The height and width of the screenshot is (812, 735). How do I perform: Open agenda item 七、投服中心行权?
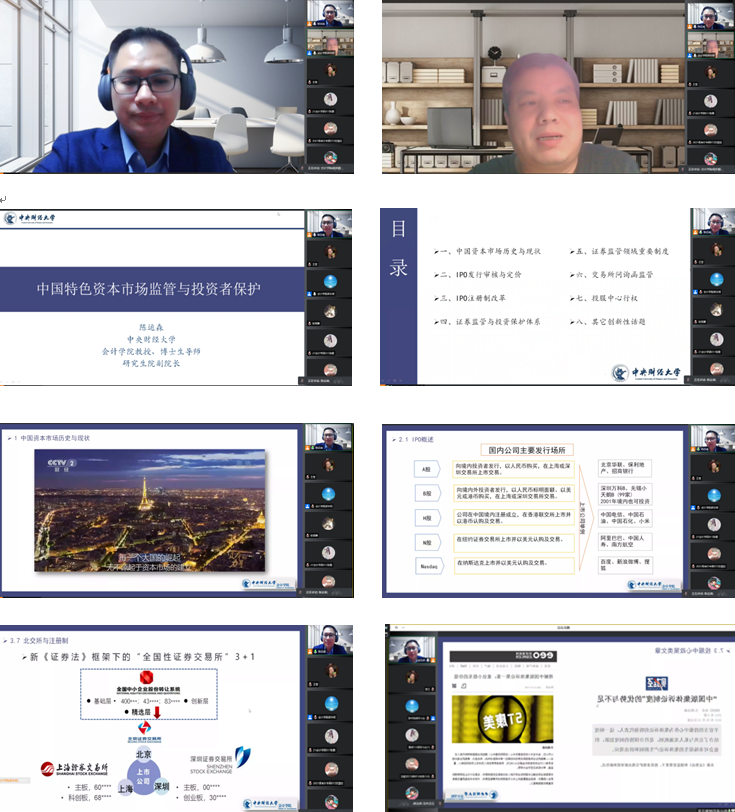pos(607,298)
